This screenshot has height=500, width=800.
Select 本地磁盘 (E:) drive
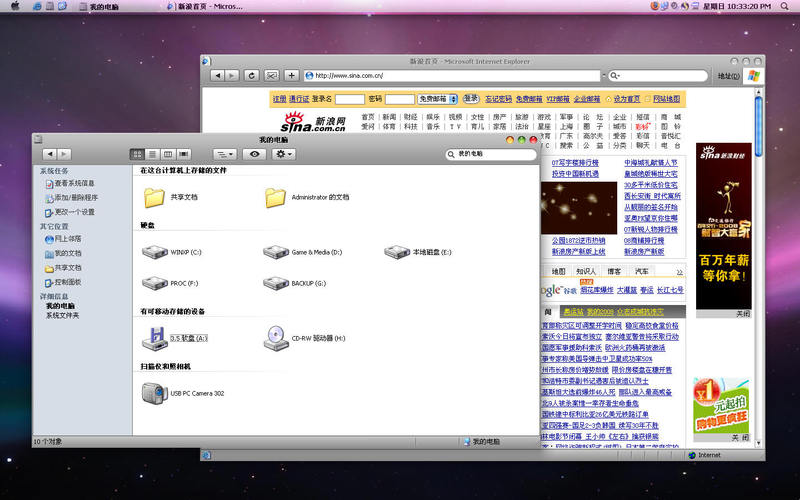417,252
